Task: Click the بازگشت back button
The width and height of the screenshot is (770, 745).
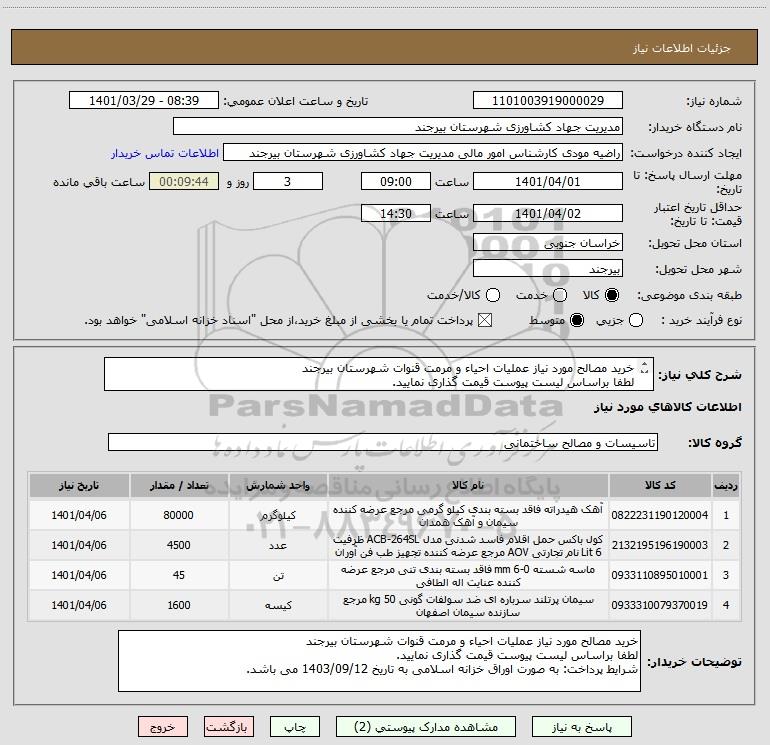Action: pyautogui.click(x=229, y=727)
